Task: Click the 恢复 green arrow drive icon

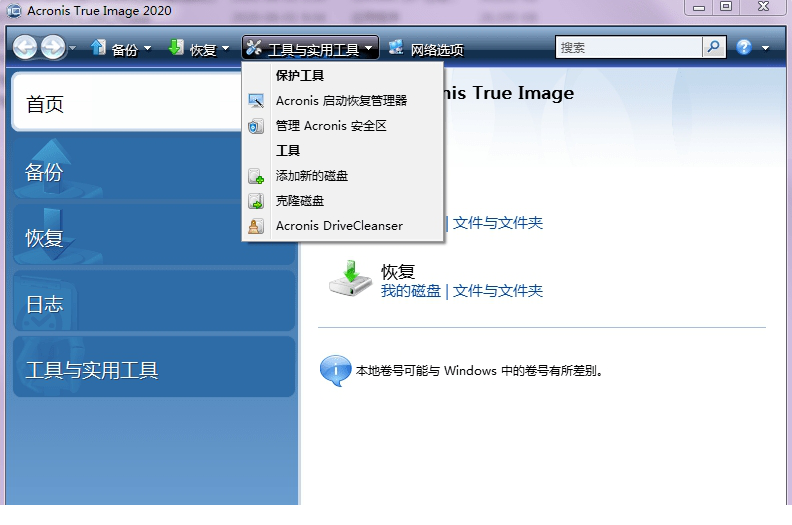Action: [351, 278]
